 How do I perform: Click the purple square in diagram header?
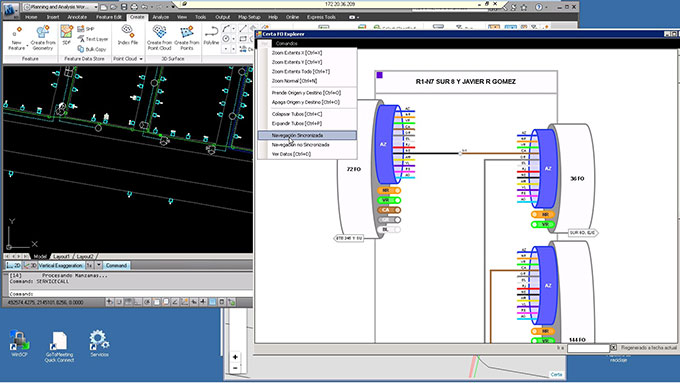click(379, 75)
